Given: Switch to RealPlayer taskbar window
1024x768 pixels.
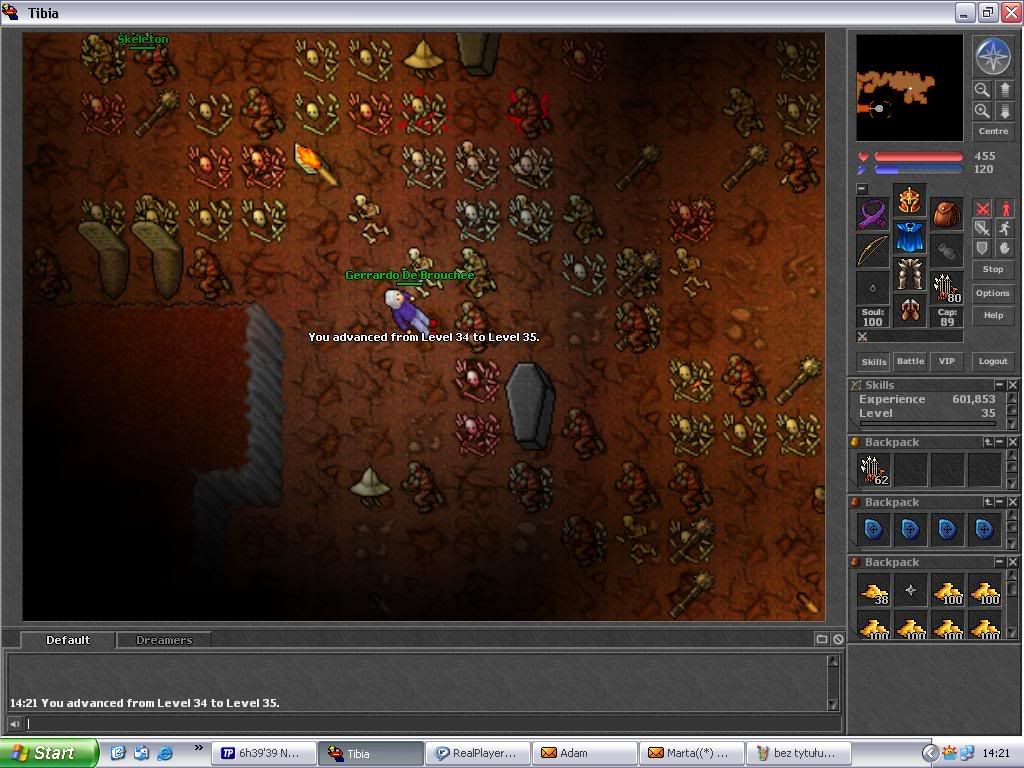Looking at the screenshot, I should point(478,753).
